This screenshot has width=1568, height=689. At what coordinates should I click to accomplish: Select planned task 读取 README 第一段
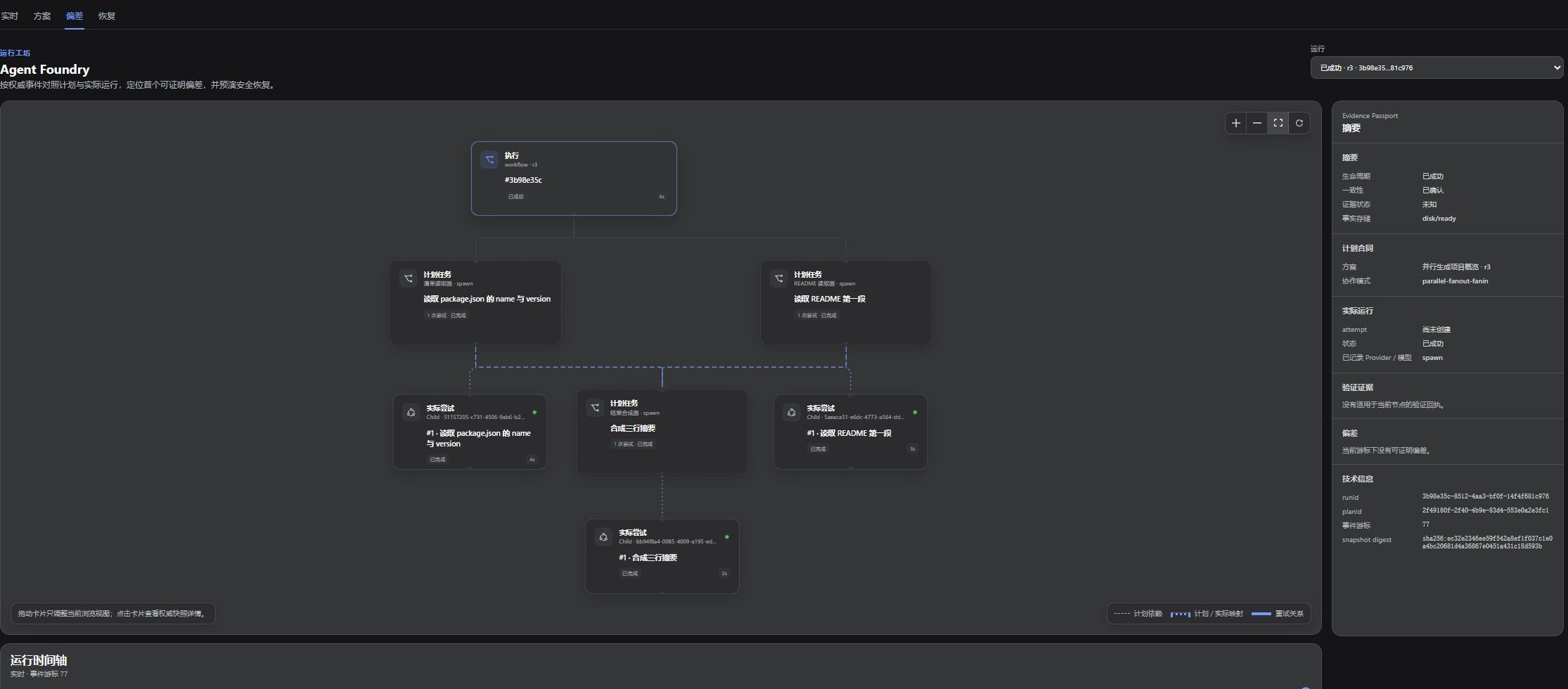coord(846,302)
